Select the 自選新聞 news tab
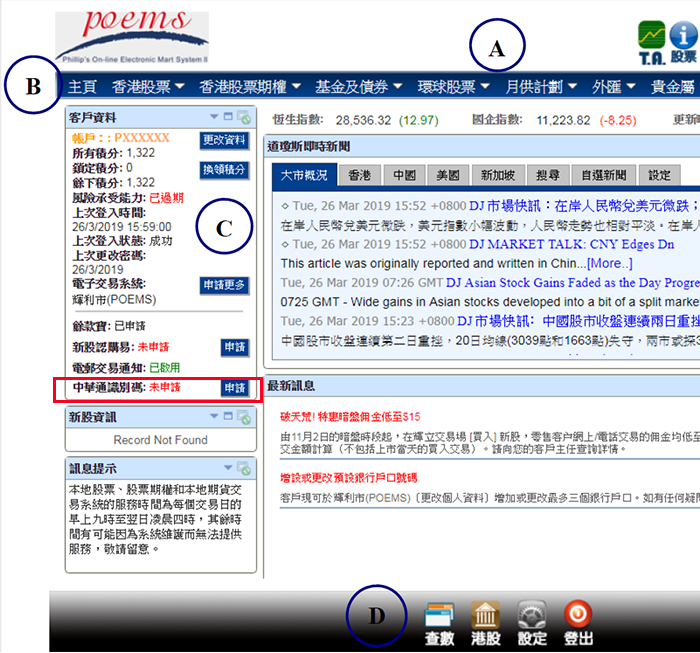The width and height of the screenshot is (700, 653). (x=603, y=175)
